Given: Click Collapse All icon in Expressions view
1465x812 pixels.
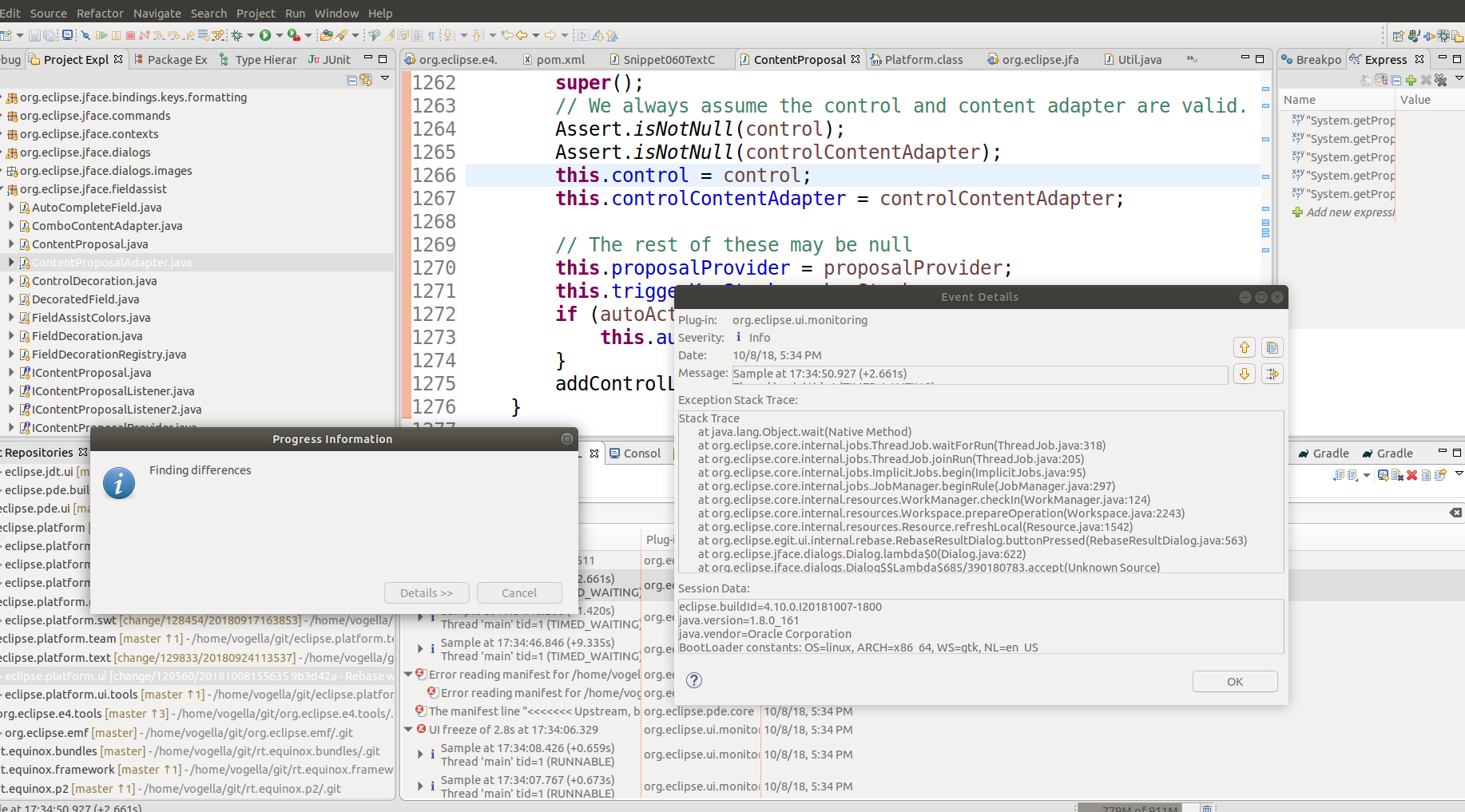Looking at the screenshot, I should point(1396,81).
